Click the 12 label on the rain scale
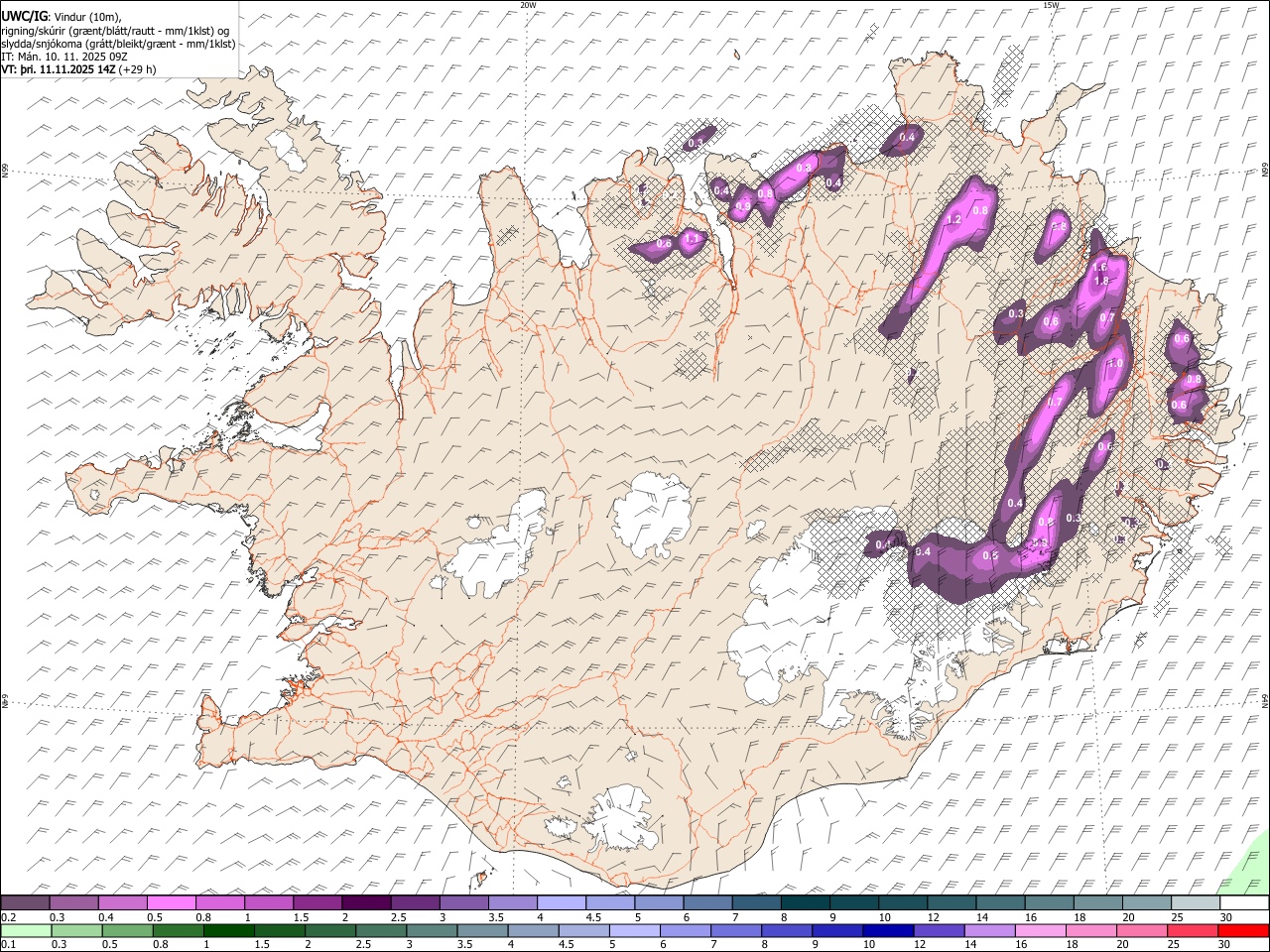The image size is (1270, 952). coord(919,944)
